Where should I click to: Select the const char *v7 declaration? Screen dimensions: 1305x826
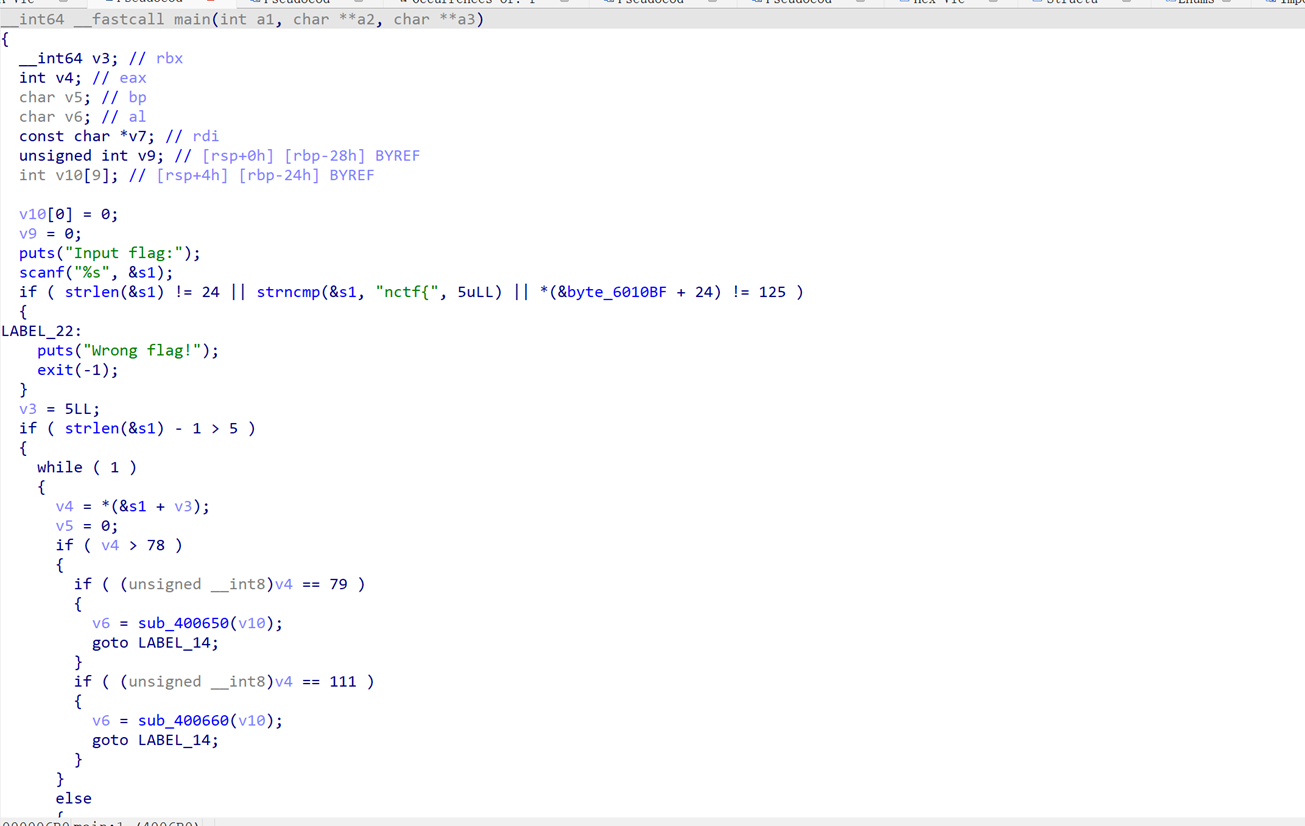(x=91, y=136)
